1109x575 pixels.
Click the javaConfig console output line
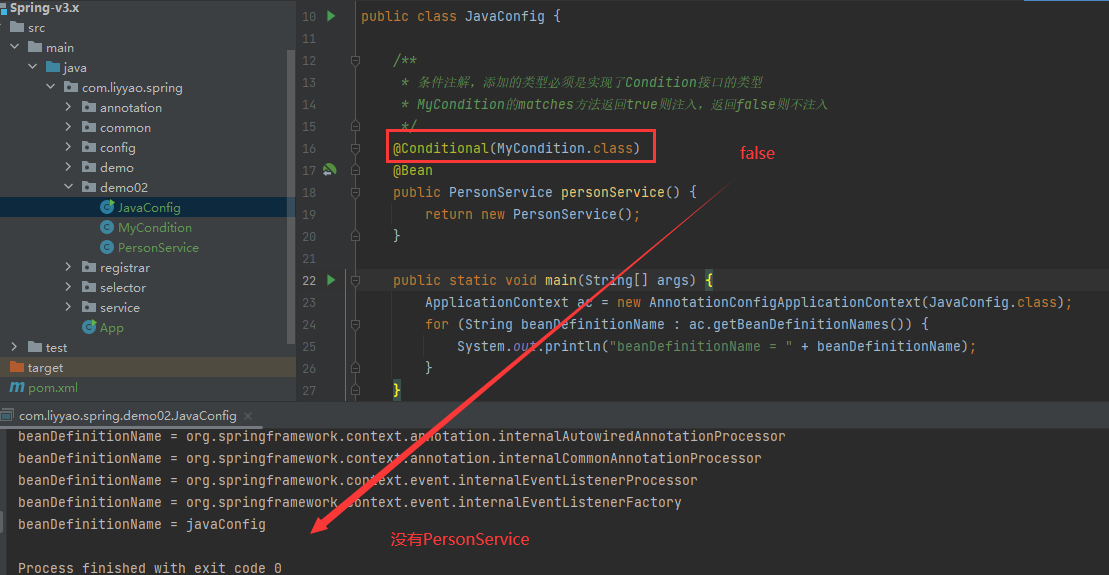pyautogui.click(x=142, y=524)
